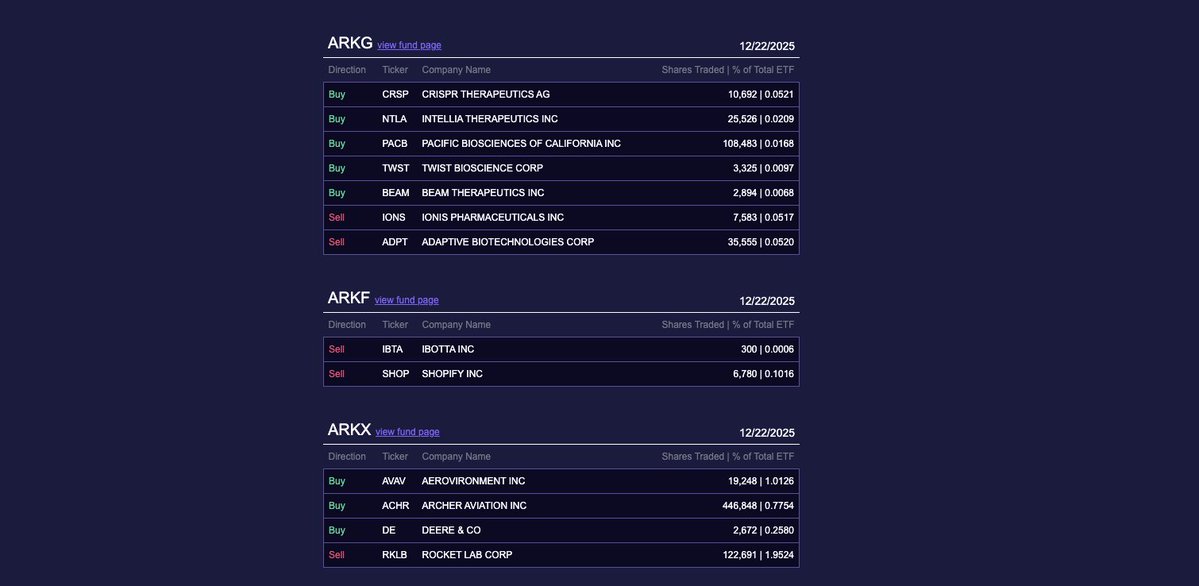Open the ARKX view fund page link
The image size is (1199, 586).
click(407, 432)
